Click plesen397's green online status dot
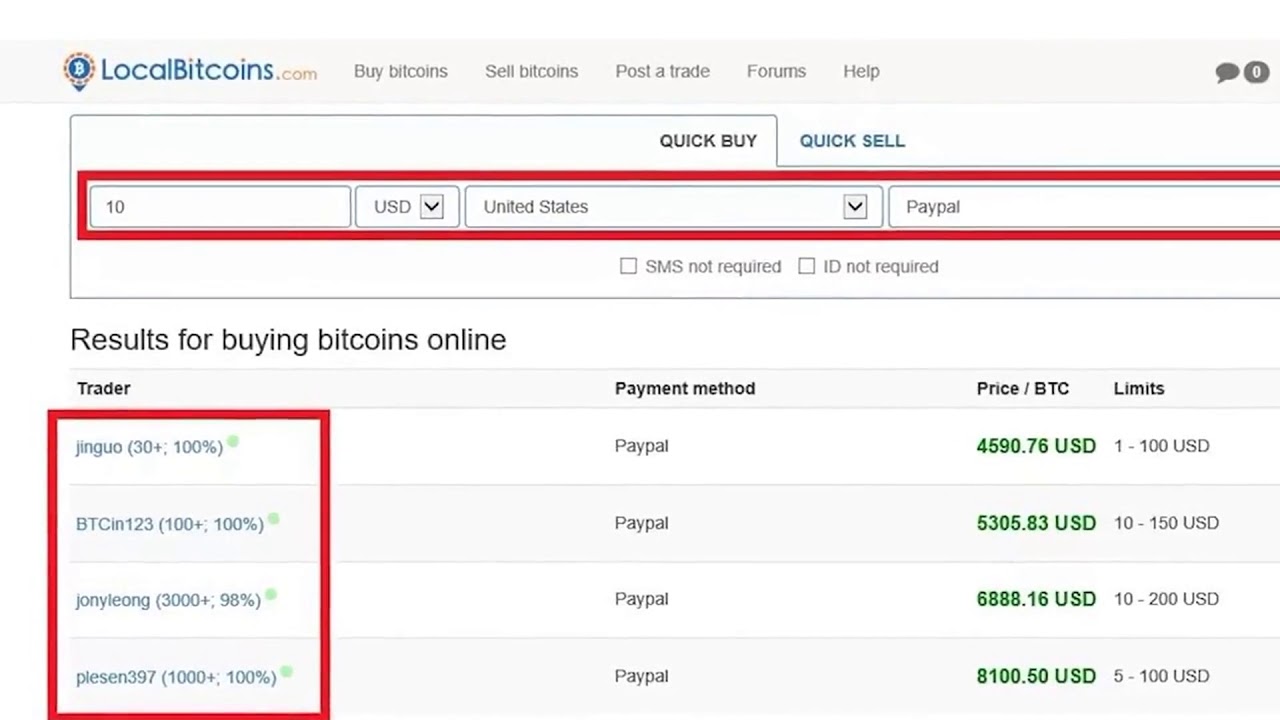Screen dimensions: 1280x720 click(x=286, y=672)
